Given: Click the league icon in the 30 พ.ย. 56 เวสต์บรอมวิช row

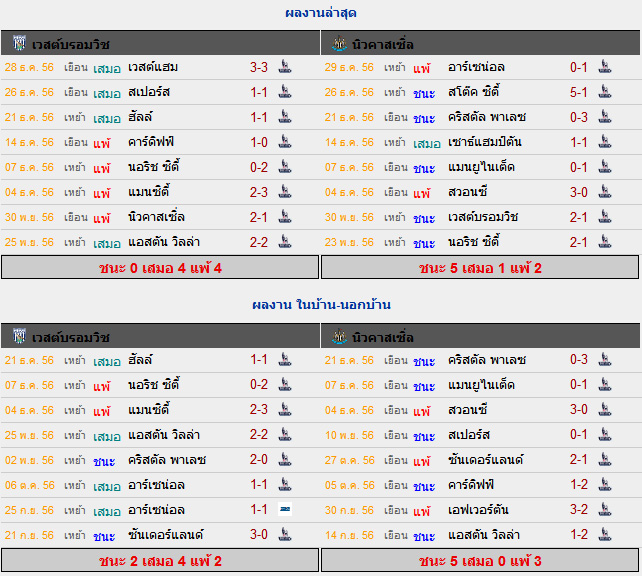Looking at the screenshot, I should pos(605,217).
